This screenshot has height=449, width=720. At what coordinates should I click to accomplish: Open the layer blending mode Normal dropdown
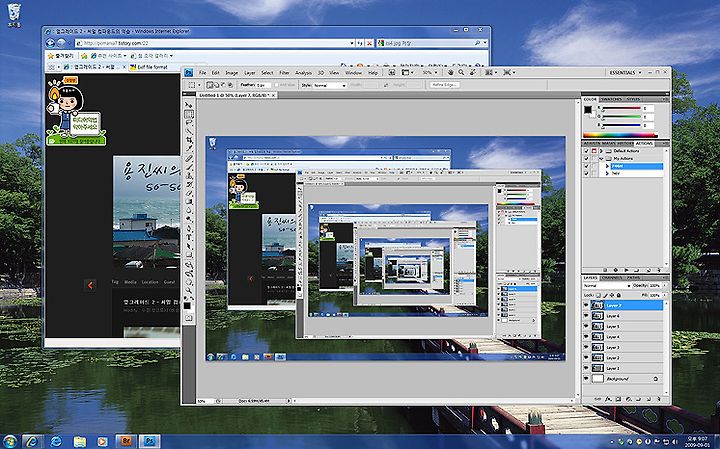(x=606, y=286)
